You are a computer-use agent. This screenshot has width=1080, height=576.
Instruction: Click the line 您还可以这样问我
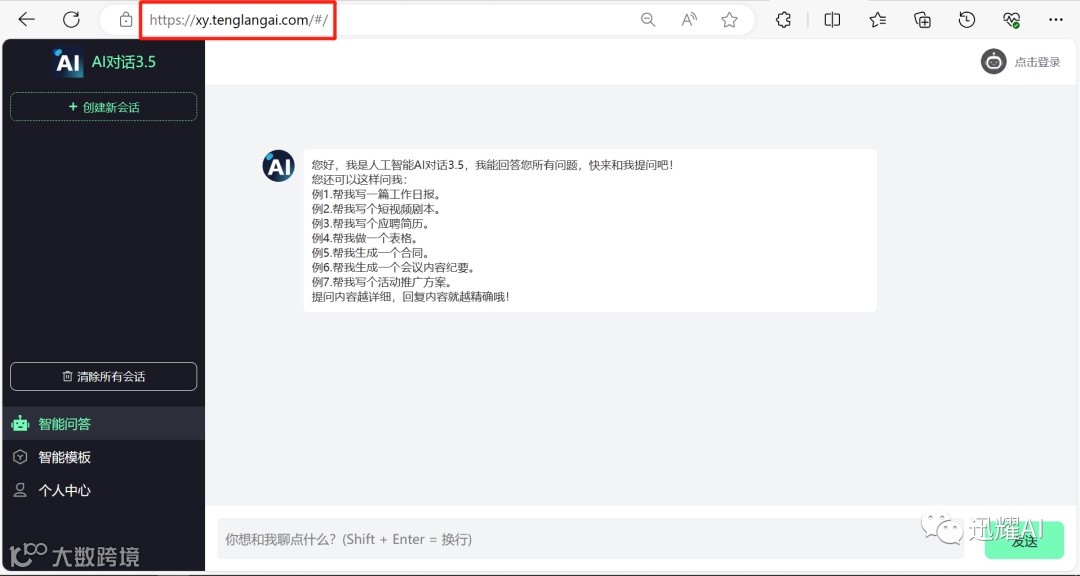click(x=360, y=180)
